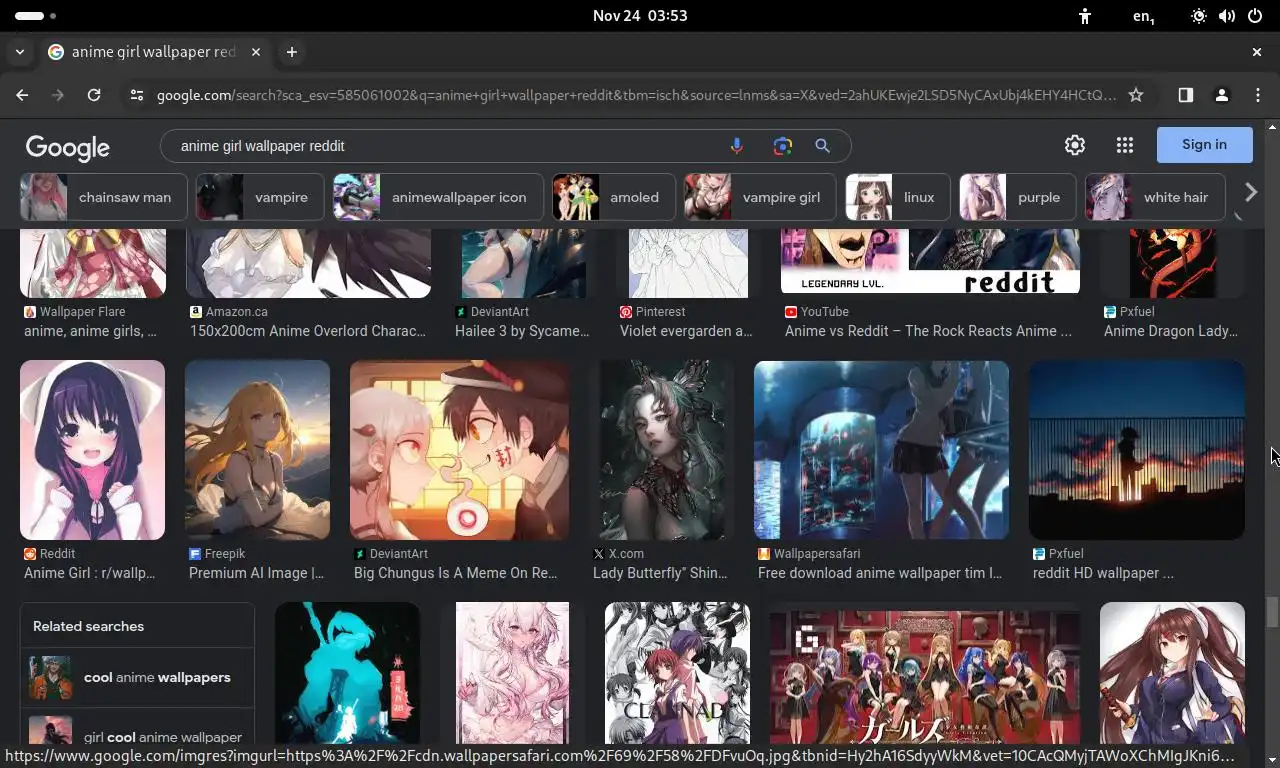The image size is (1280, 768).
Task: Close the anime girl wallpaper tab
Action: click(x=256, y=52)
